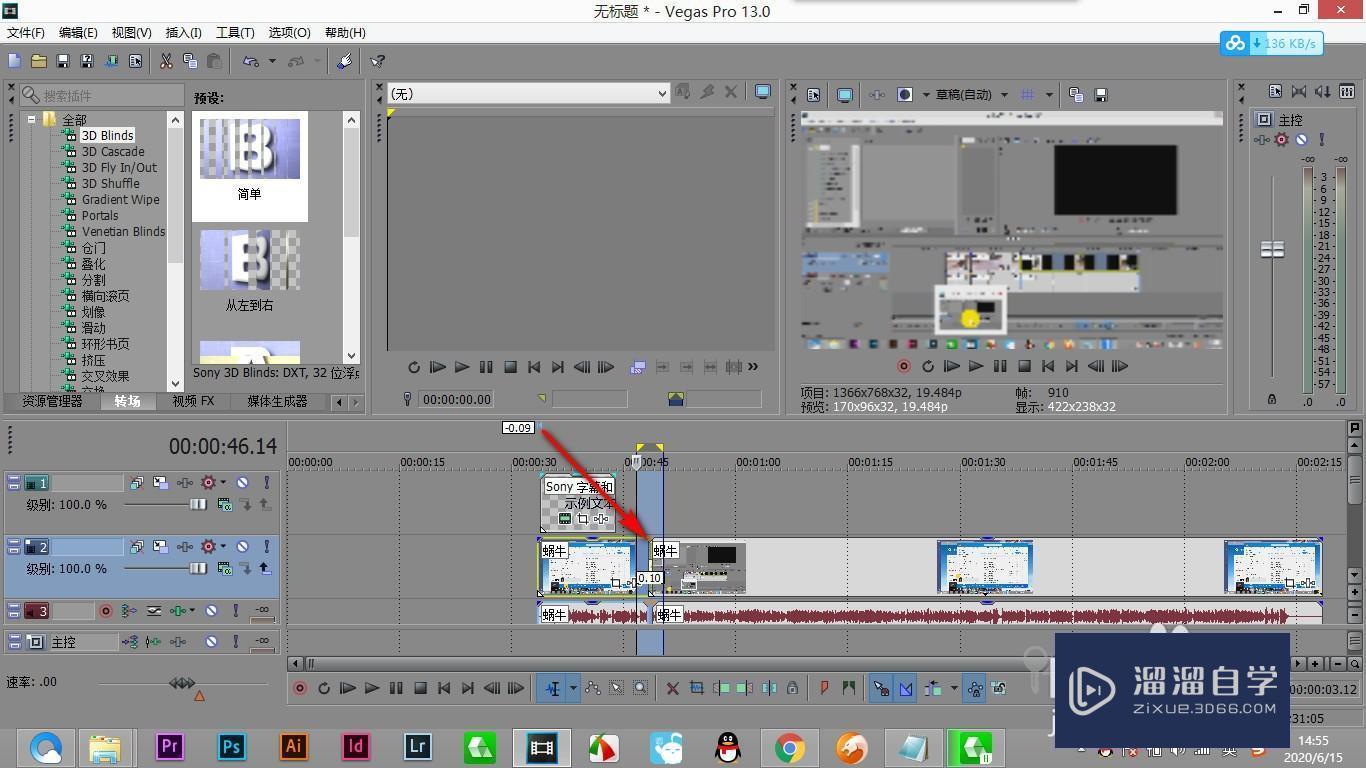This screenshot has width=1366, height=768.
Task: Adjust the master volume fader
Action: click(x=1272, y=249)
